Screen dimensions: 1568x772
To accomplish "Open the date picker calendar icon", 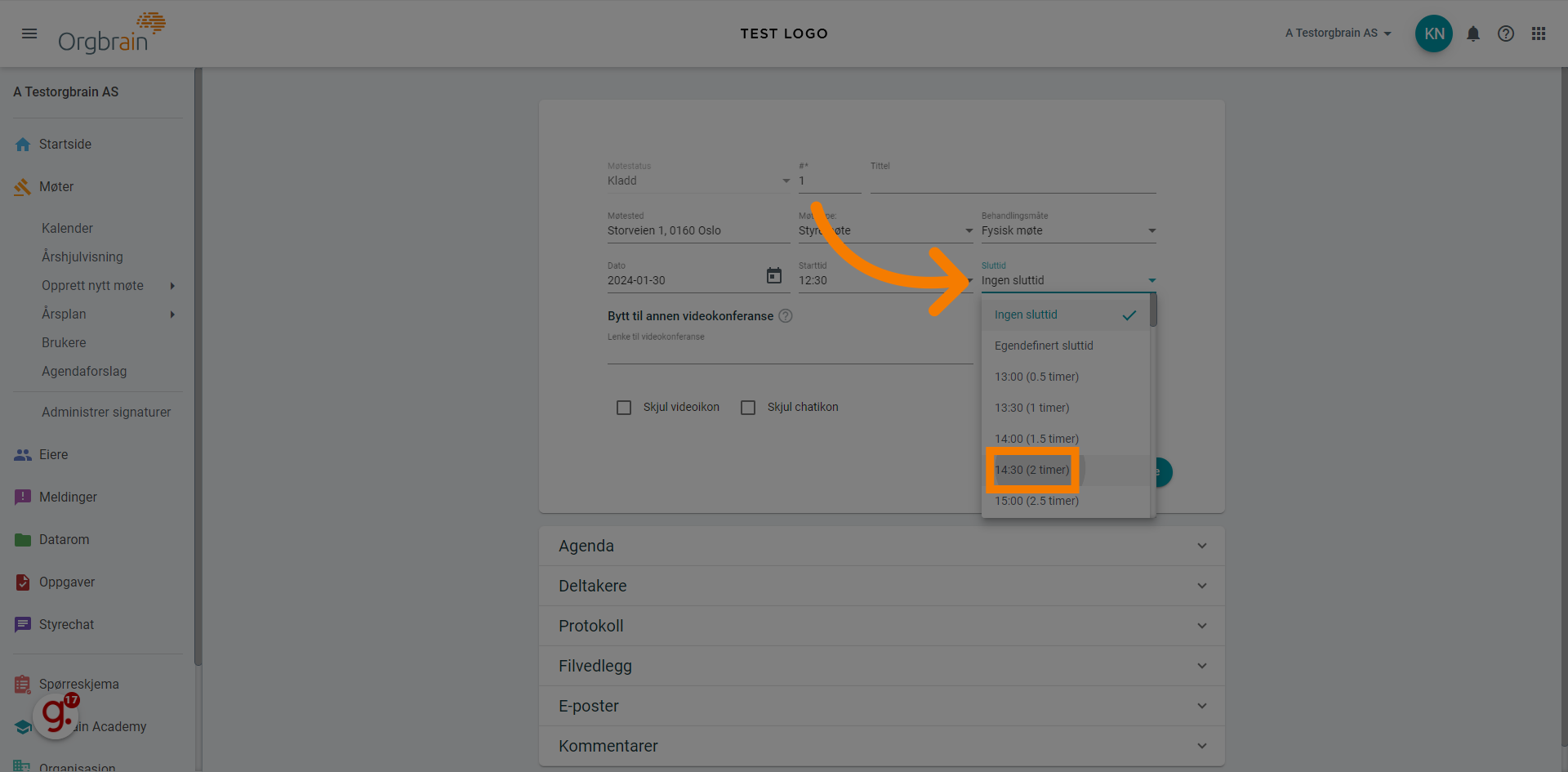I will click(774, 275).
